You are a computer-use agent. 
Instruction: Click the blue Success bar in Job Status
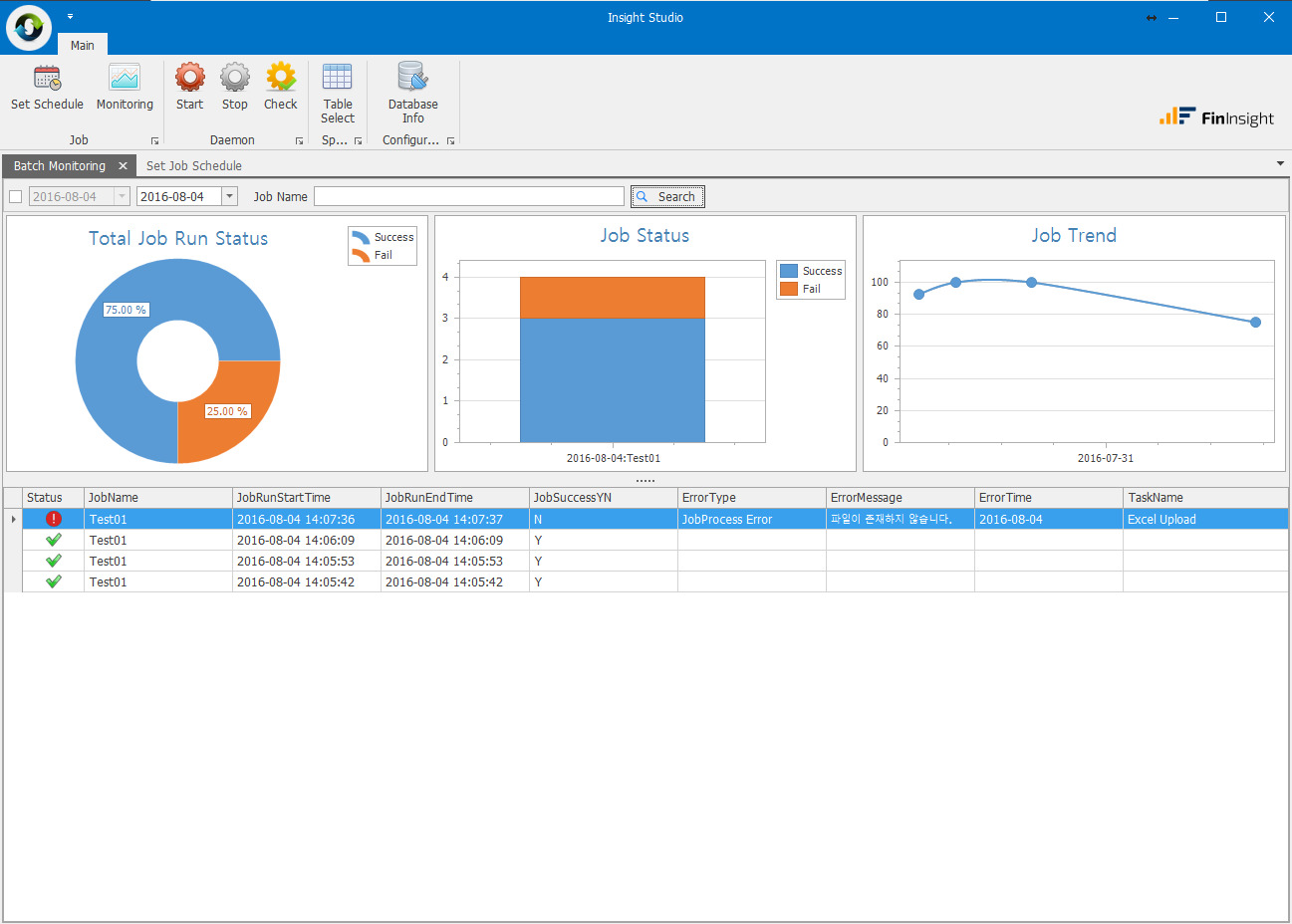612,379
